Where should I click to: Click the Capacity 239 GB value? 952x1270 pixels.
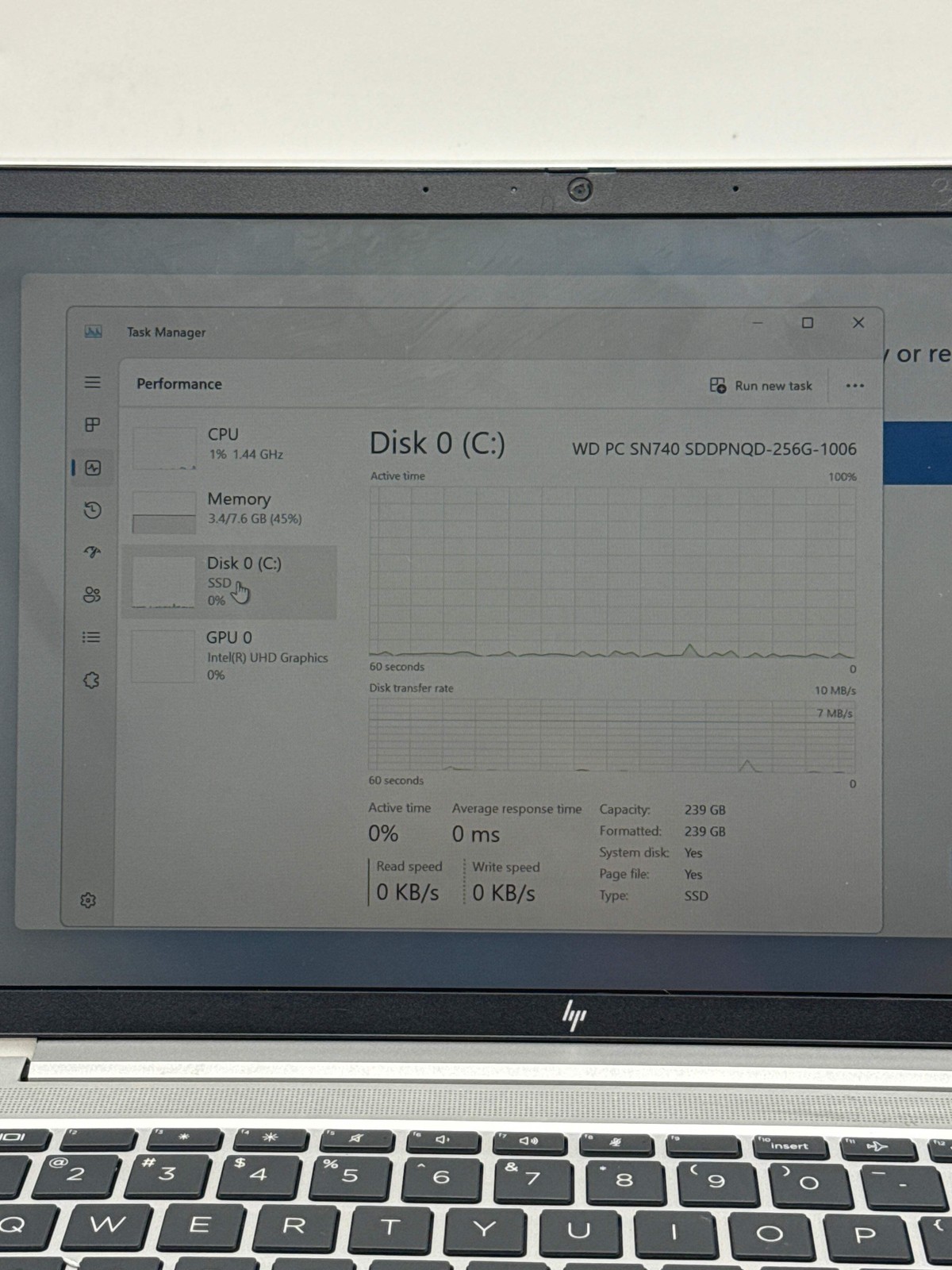(x=705, y=810)
